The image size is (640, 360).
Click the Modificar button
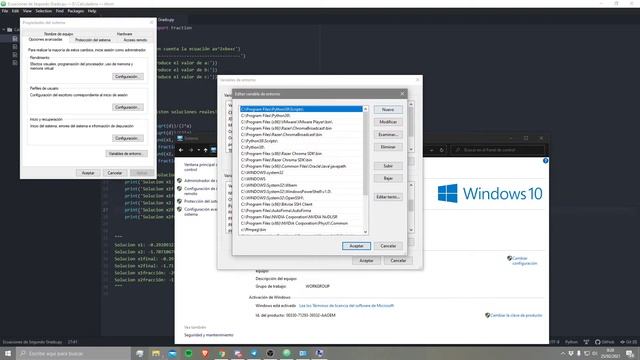coord(388,122)
